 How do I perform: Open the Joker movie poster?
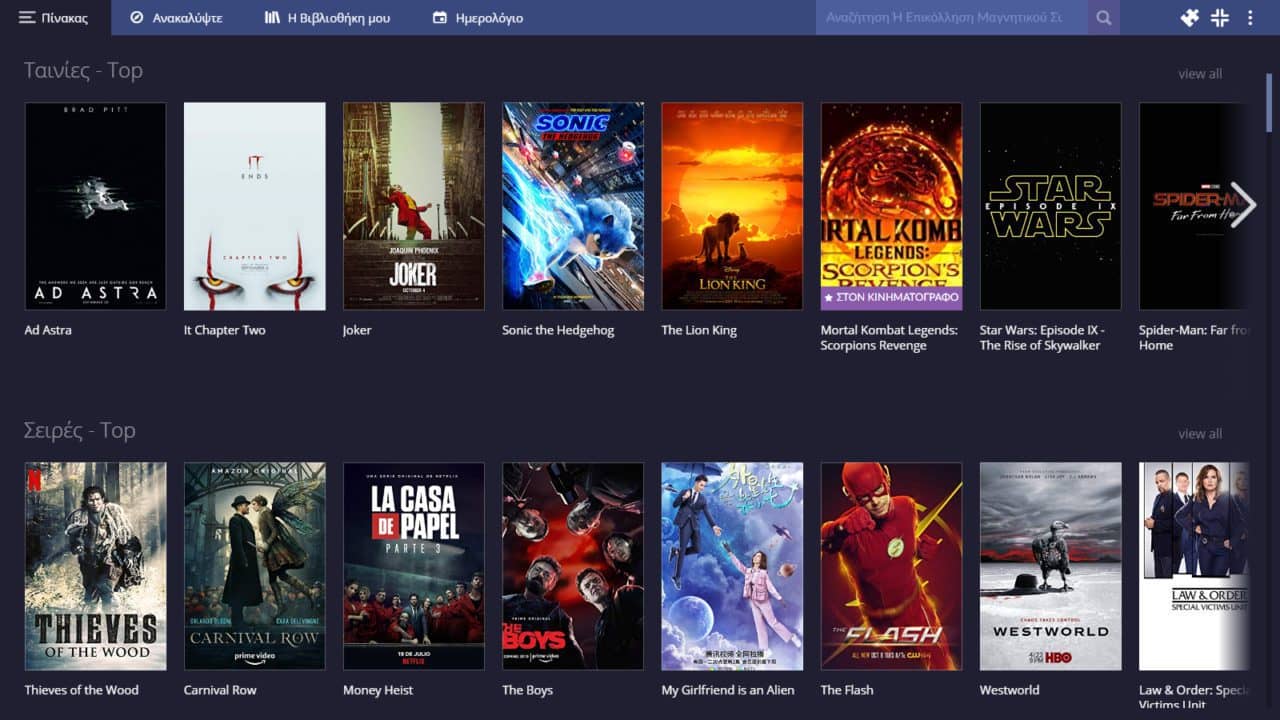(413, 206)
